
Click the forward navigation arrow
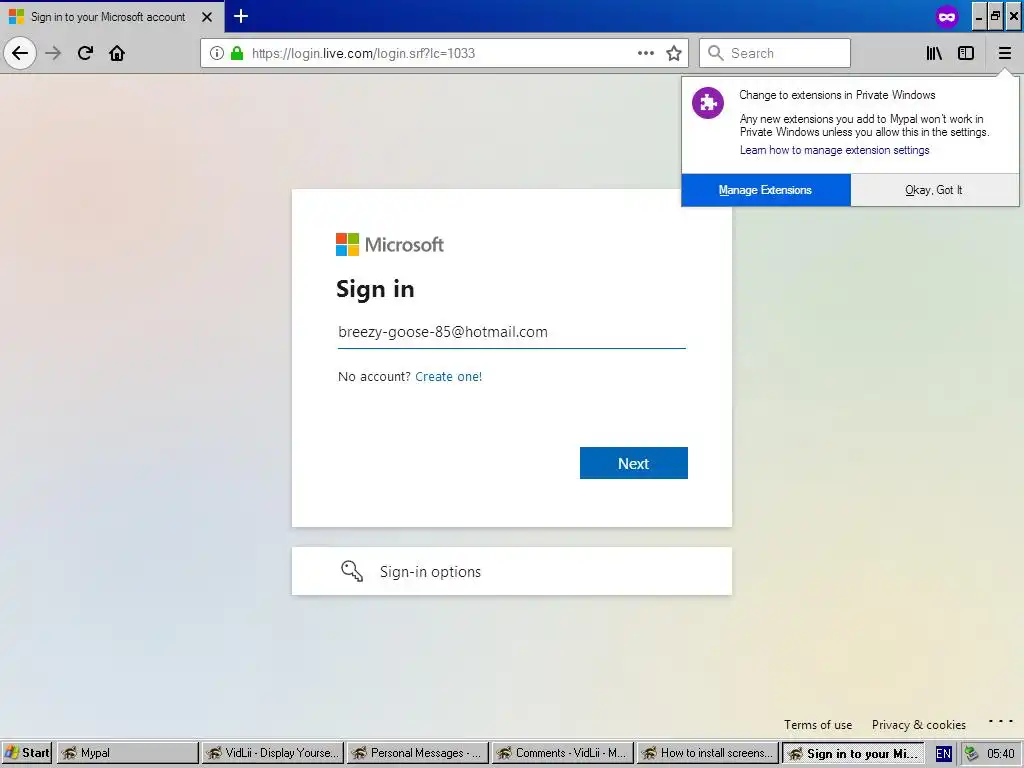pos(53,53)
